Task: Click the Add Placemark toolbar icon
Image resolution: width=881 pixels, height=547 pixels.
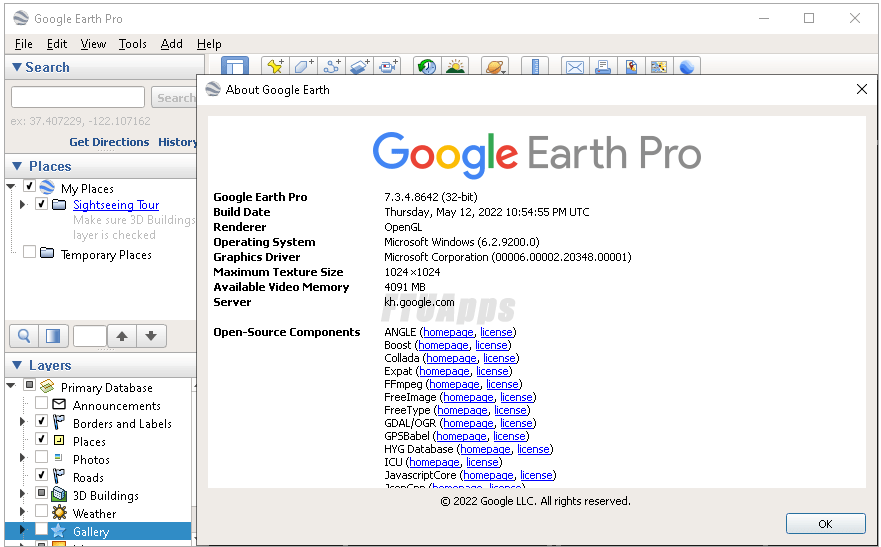Action: tap(274, 67)
